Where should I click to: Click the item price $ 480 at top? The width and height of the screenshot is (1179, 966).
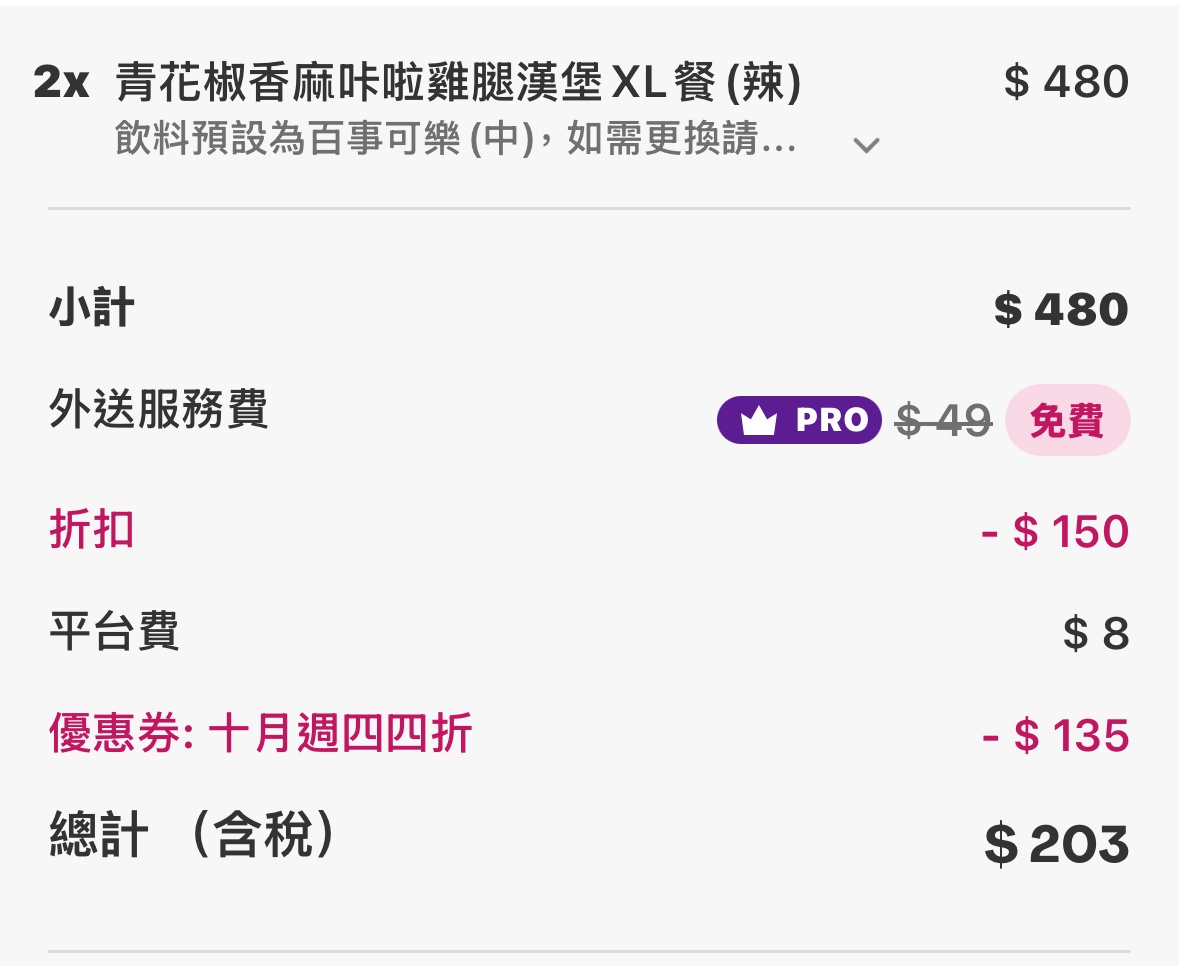coord(1065,82)
